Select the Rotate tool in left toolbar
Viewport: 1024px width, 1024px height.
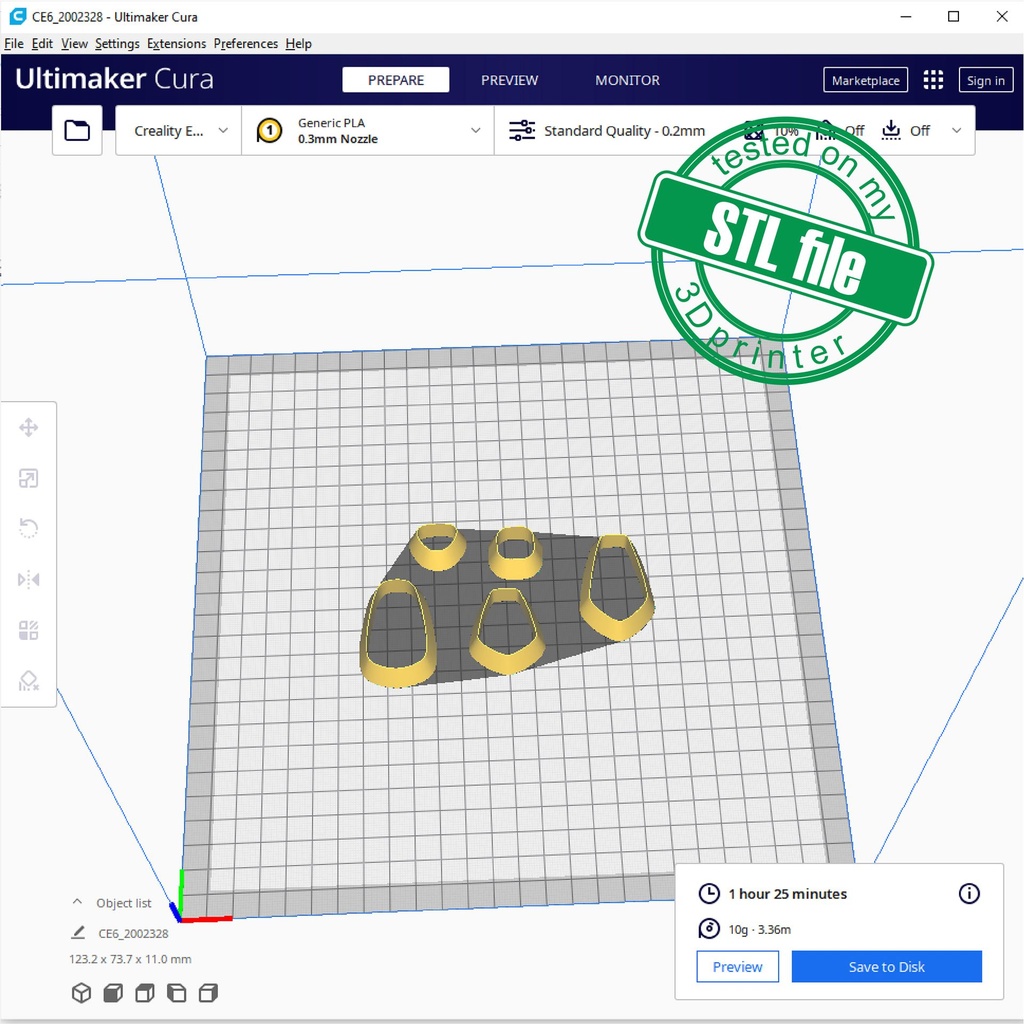click(x=29, y=529)
